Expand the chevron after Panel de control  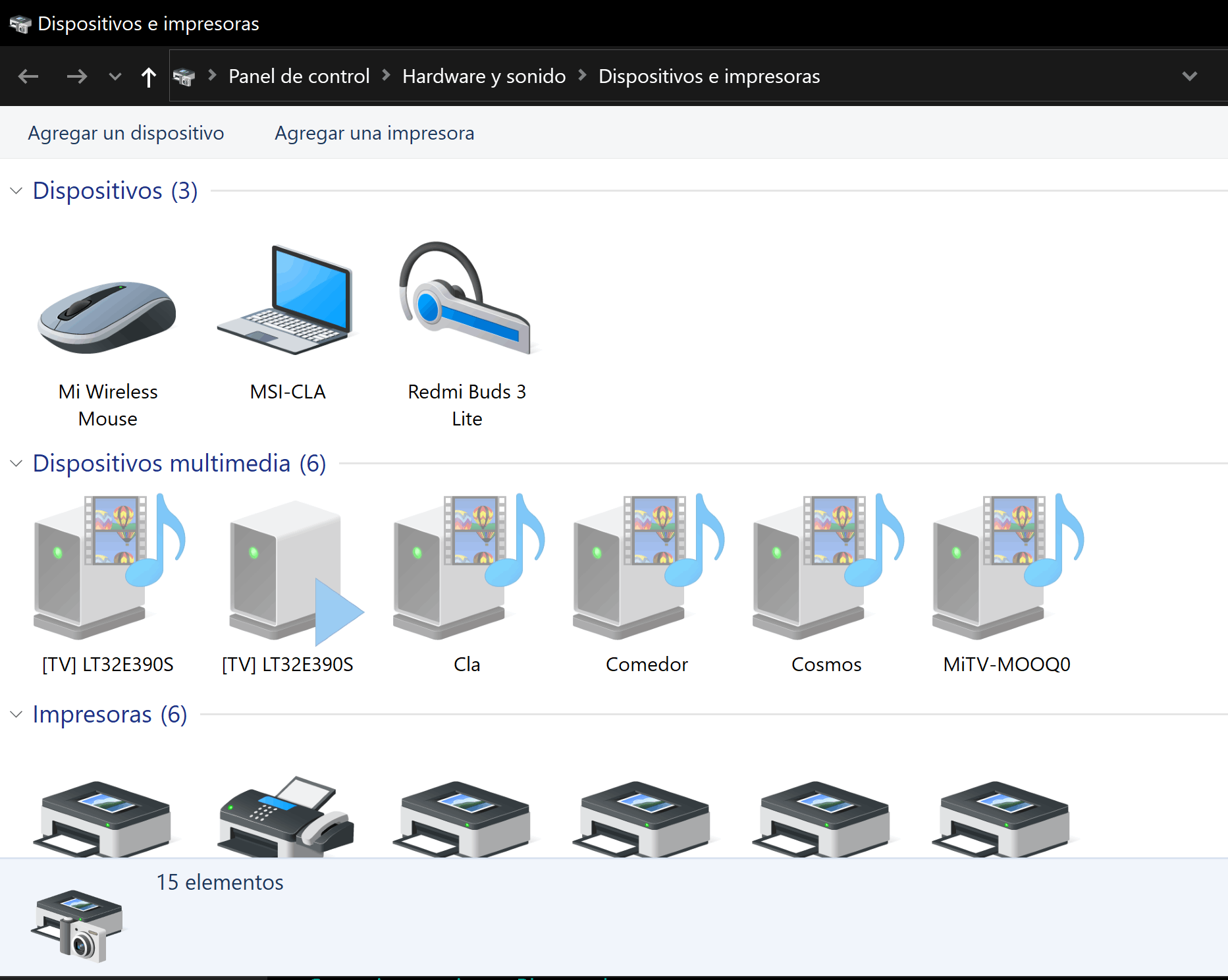tap(387, 76)
